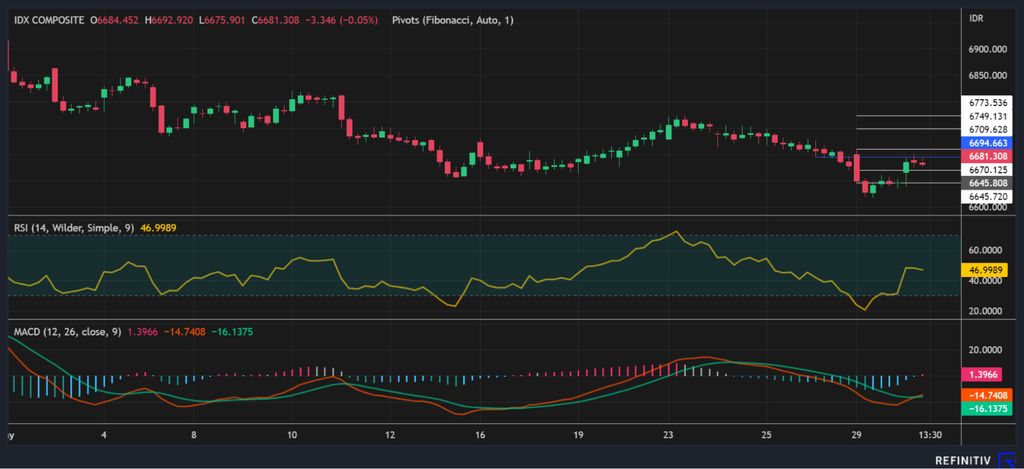Click the 6900.000 price axis tick
The image size is (1024, 469).
tap(989, 50)
